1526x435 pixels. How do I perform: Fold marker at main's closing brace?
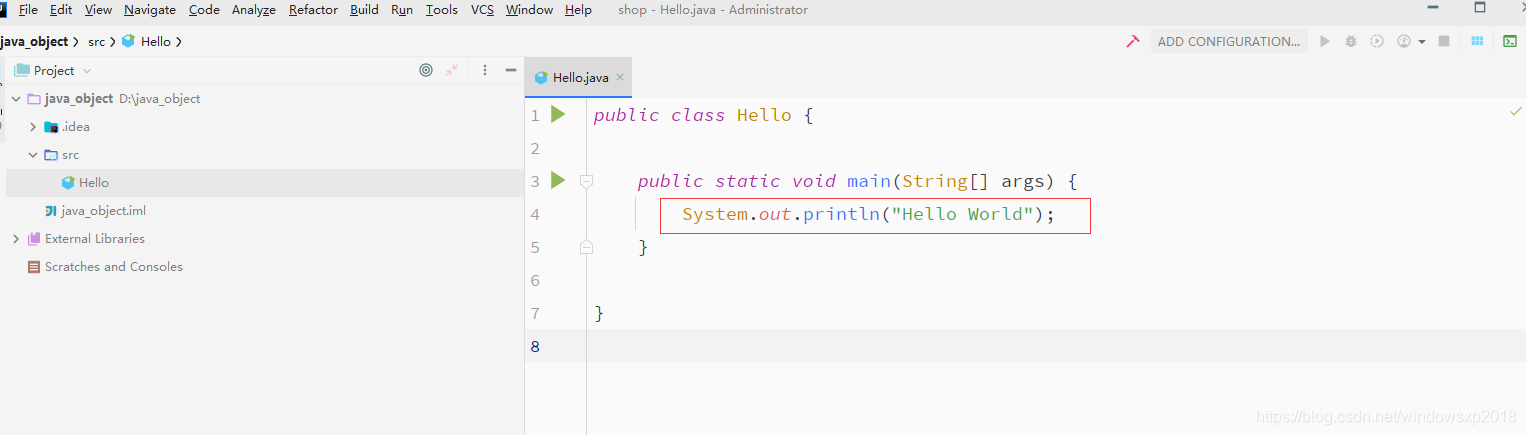point(586,247)
